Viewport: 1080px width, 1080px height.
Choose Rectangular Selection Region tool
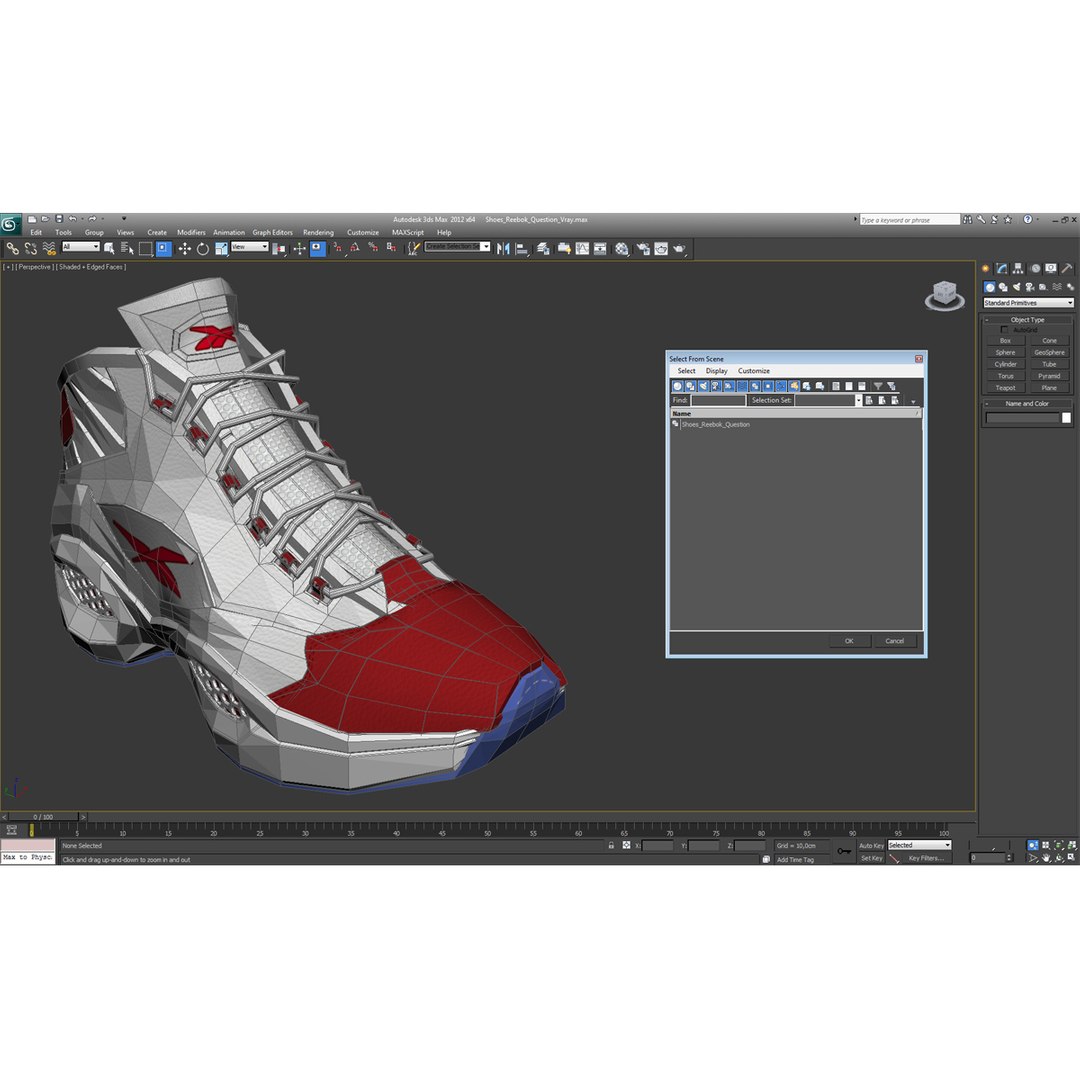coord(145,249)
